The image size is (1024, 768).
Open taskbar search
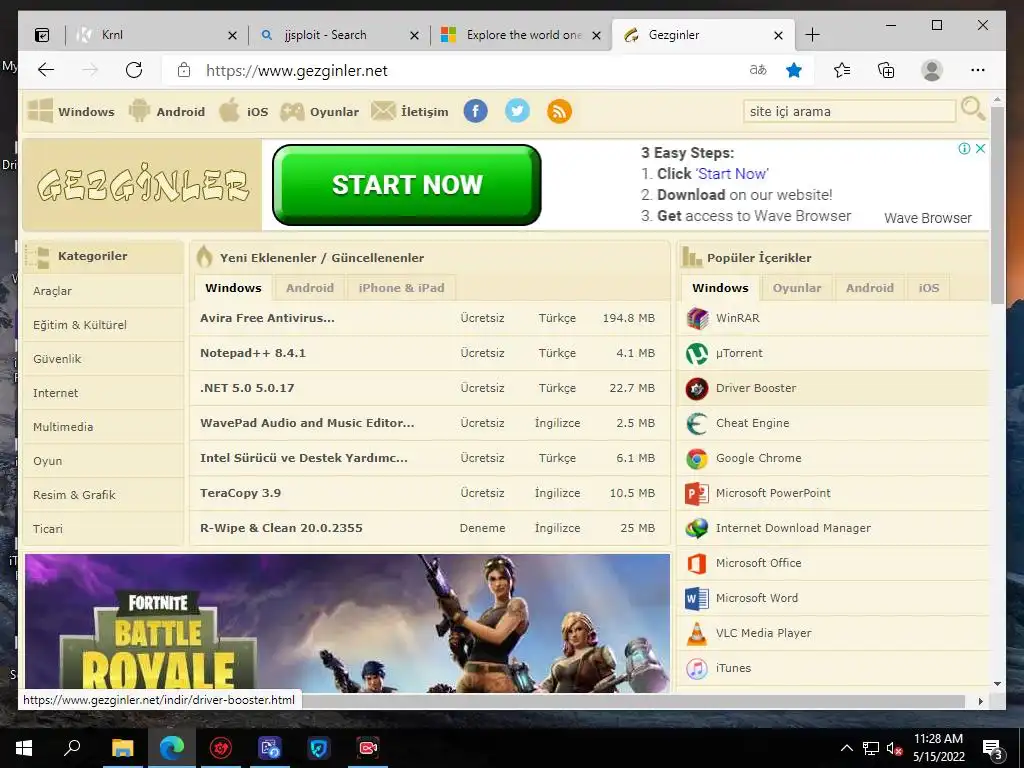point(72,748)
